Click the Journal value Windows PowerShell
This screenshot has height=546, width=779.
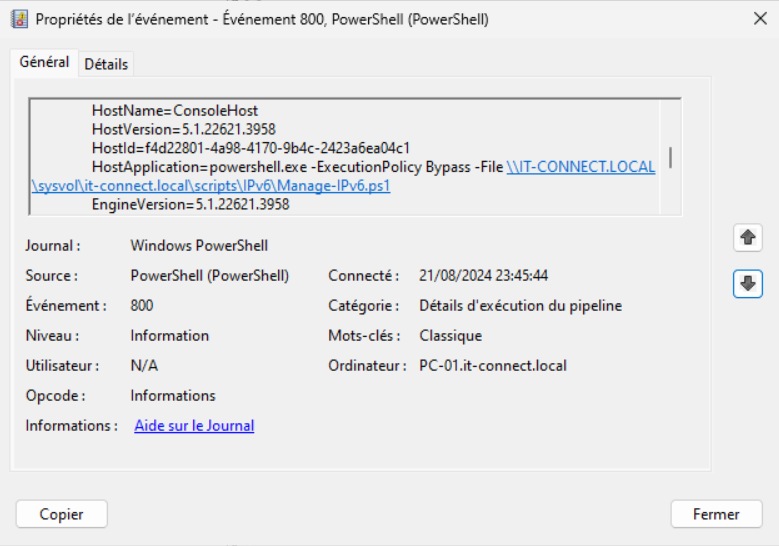(x=199, y=245)
